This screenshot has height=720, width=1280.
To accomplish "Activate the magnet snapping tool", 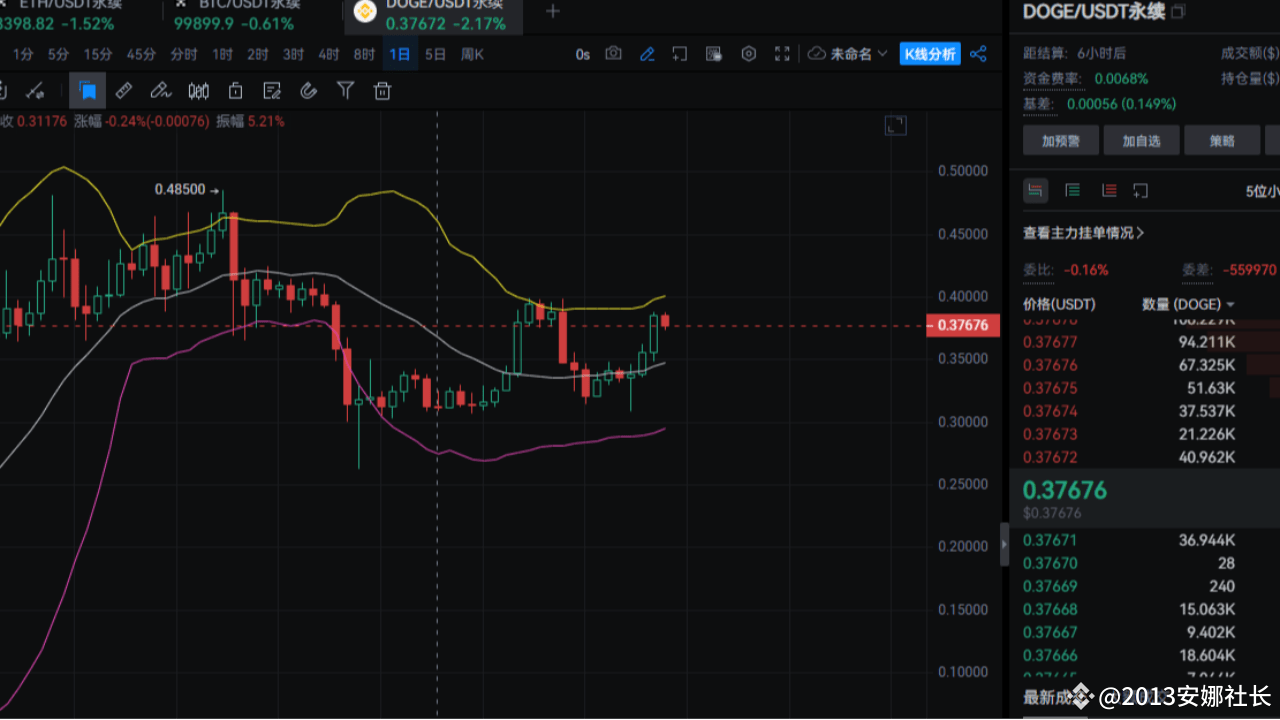I will pos(308,90).
